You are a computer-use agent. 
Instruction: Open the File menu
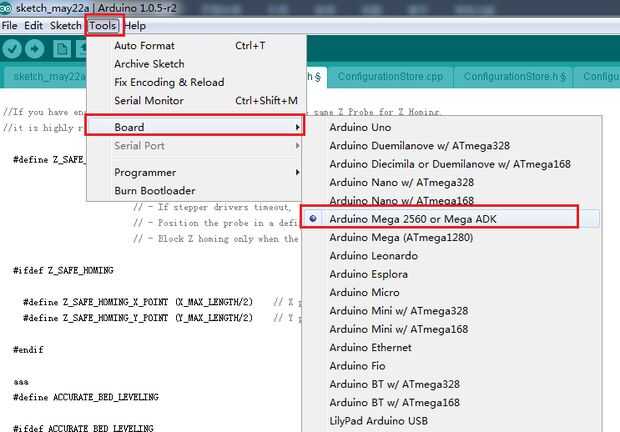pyautogui.click(x=9, y=26)
